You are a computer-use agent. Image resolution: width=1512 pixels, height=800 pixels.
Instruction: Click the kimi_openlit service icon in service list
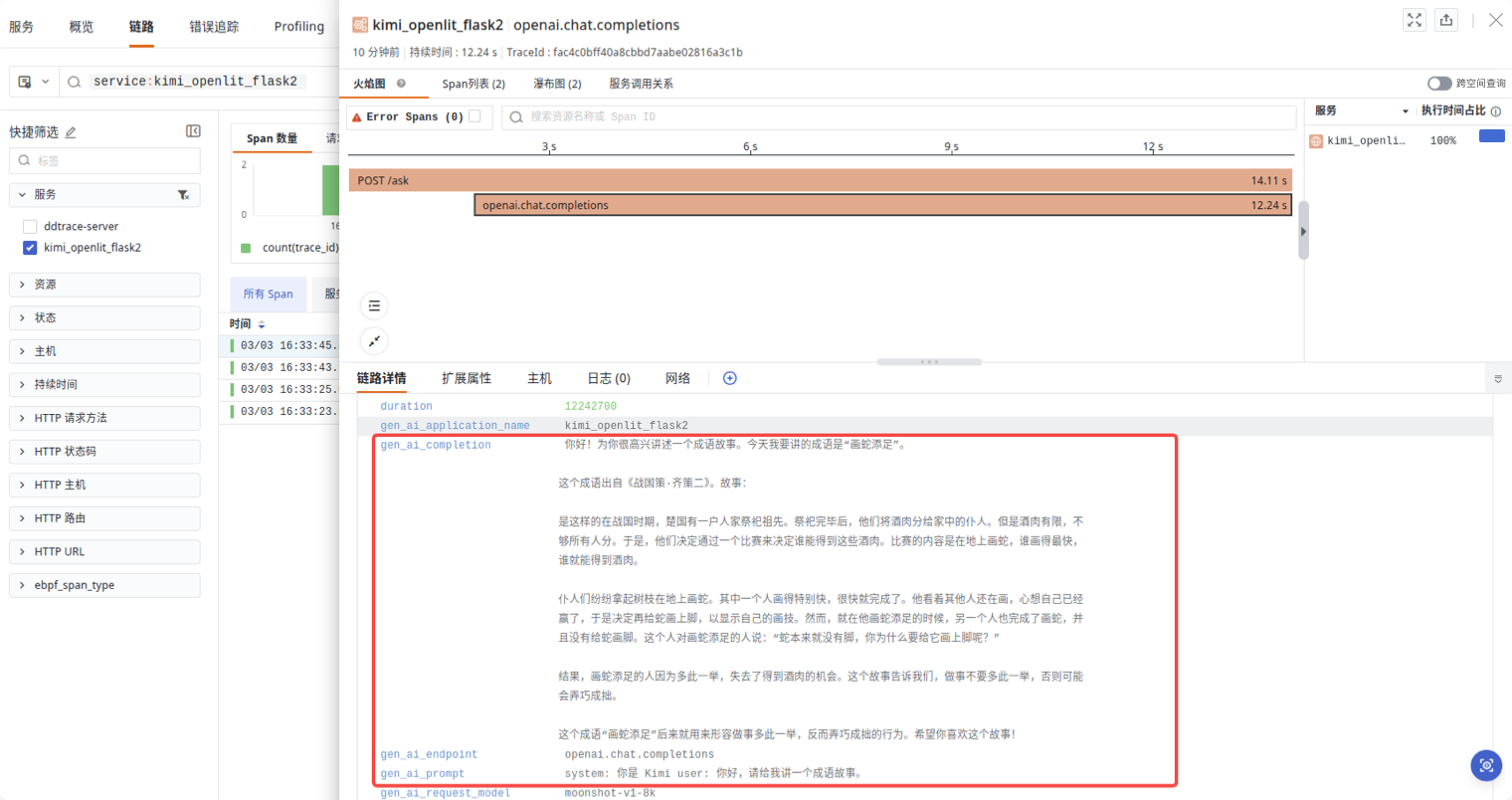[x=1316, y=141]
